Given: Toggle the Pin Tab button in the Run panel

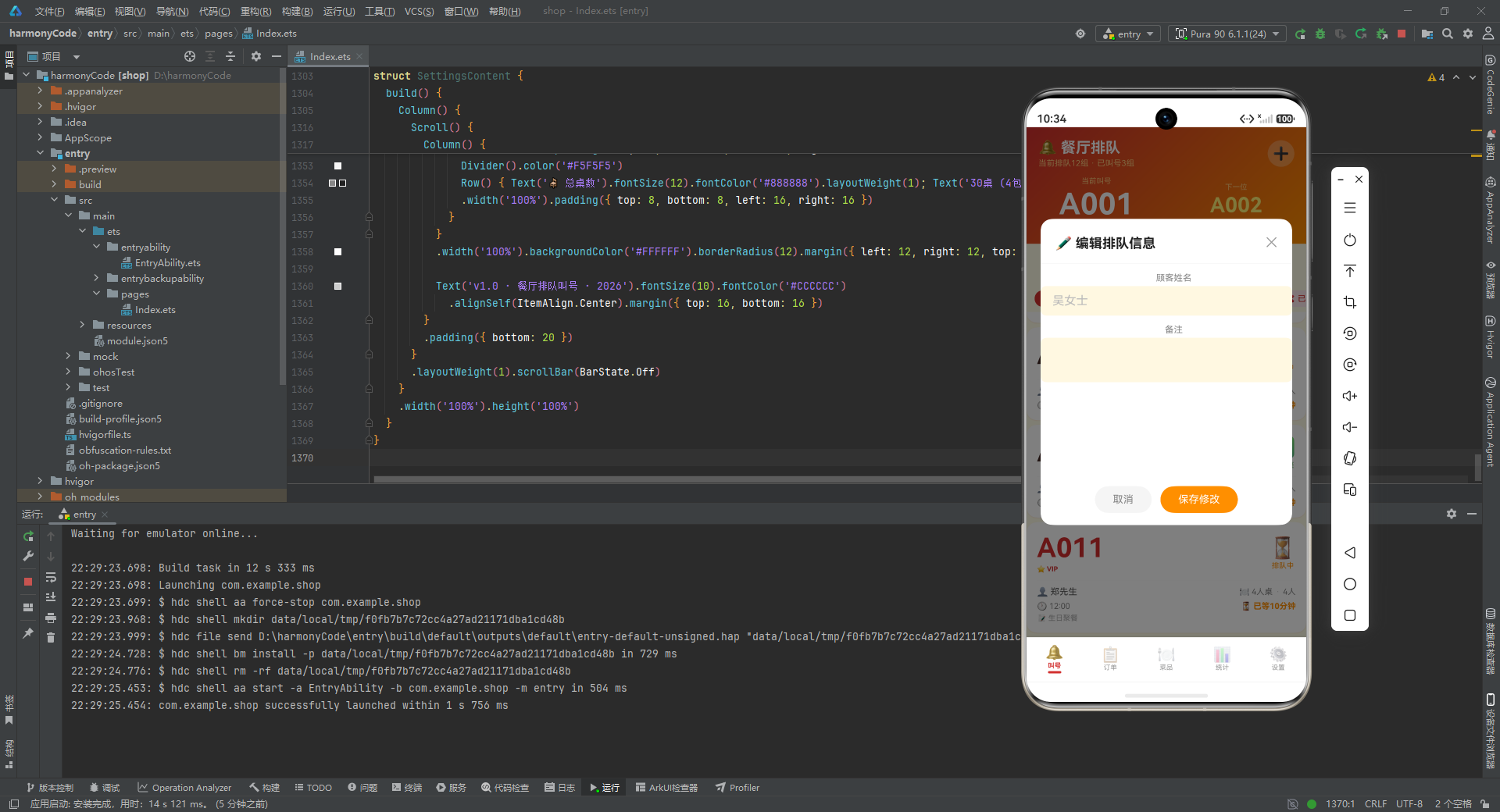Looking at the screenshot, I should (28, 633).
